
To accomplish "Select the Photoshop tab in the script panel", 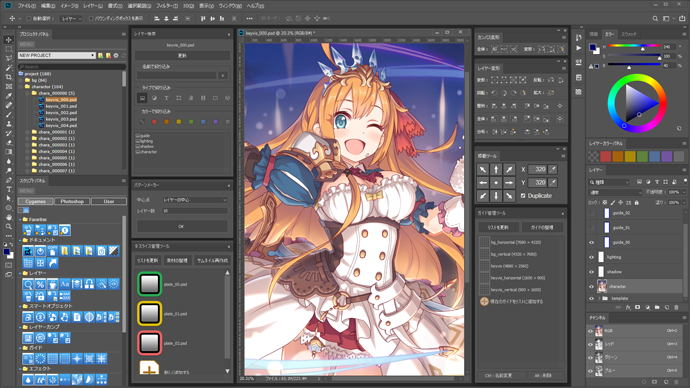I will 72,201.
